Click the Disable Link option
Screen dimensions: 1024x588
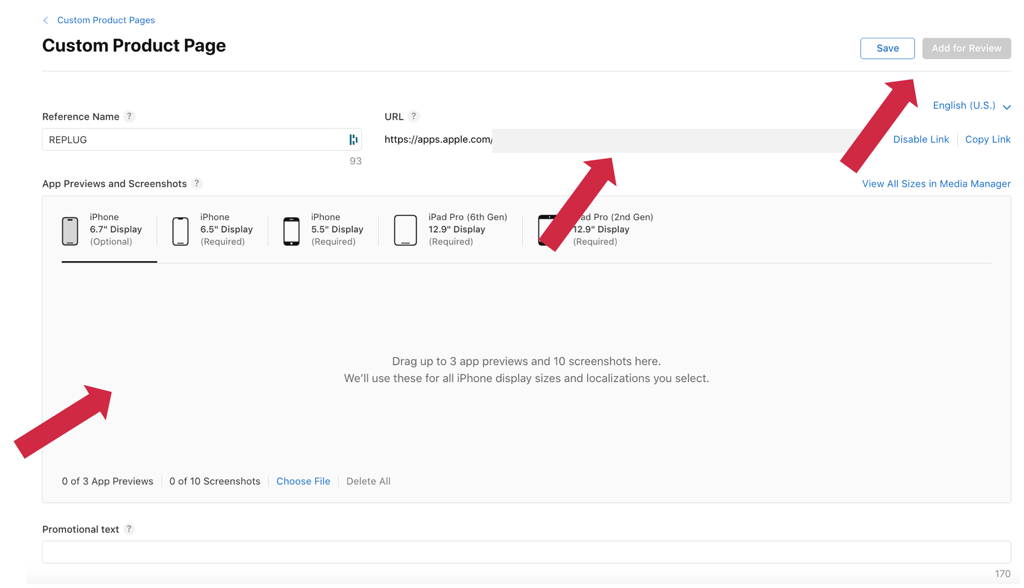(921, 139)
